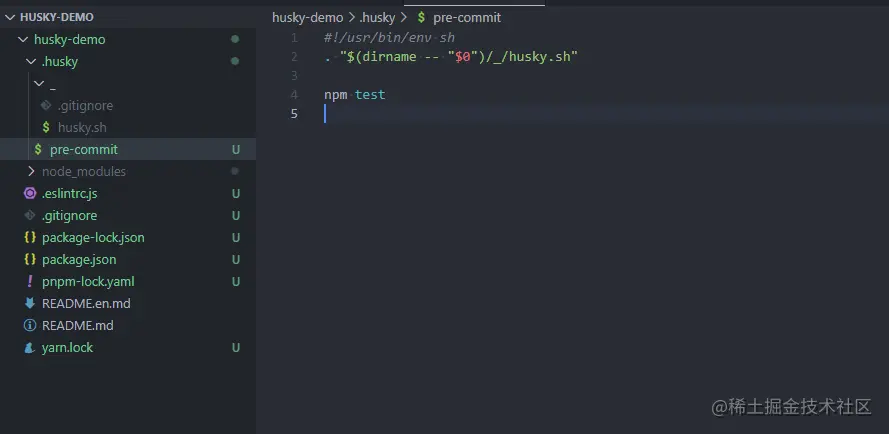Click the U status badge of .eslintrc.js
The height and width of the screenshot is (434, 889).
236,193
